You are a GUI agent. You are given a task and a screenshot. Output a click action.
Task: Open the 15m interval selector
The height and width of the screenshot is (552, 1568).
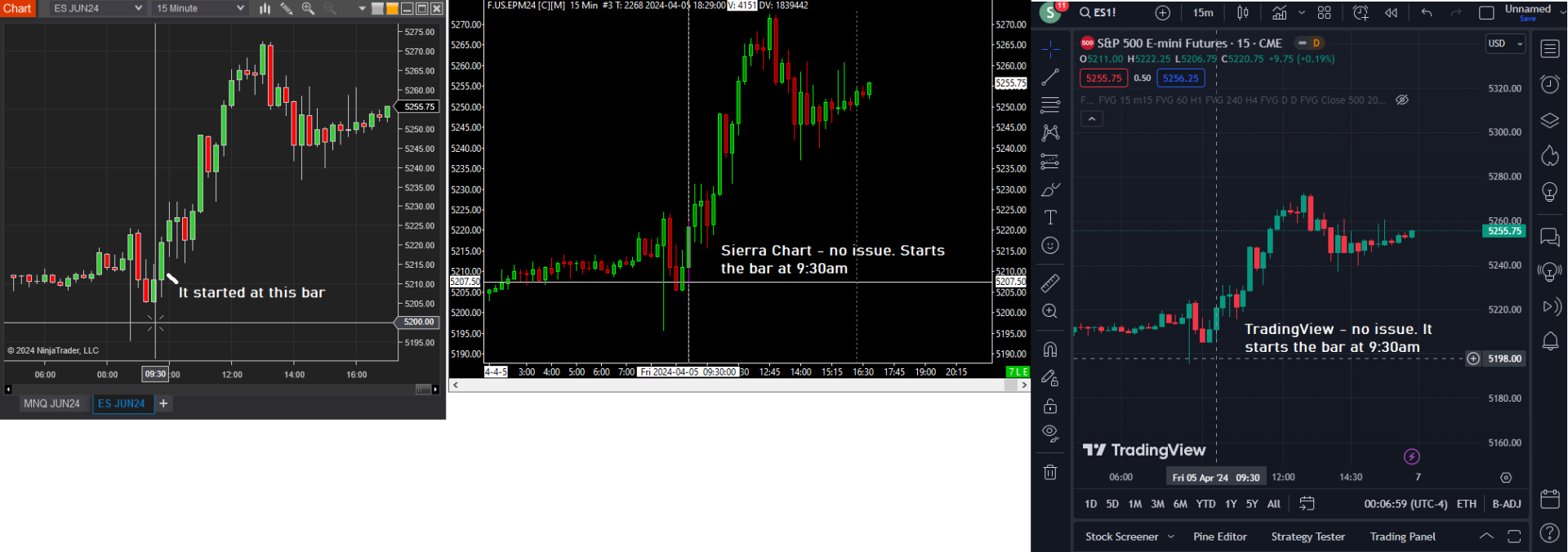pos(1203,12)
